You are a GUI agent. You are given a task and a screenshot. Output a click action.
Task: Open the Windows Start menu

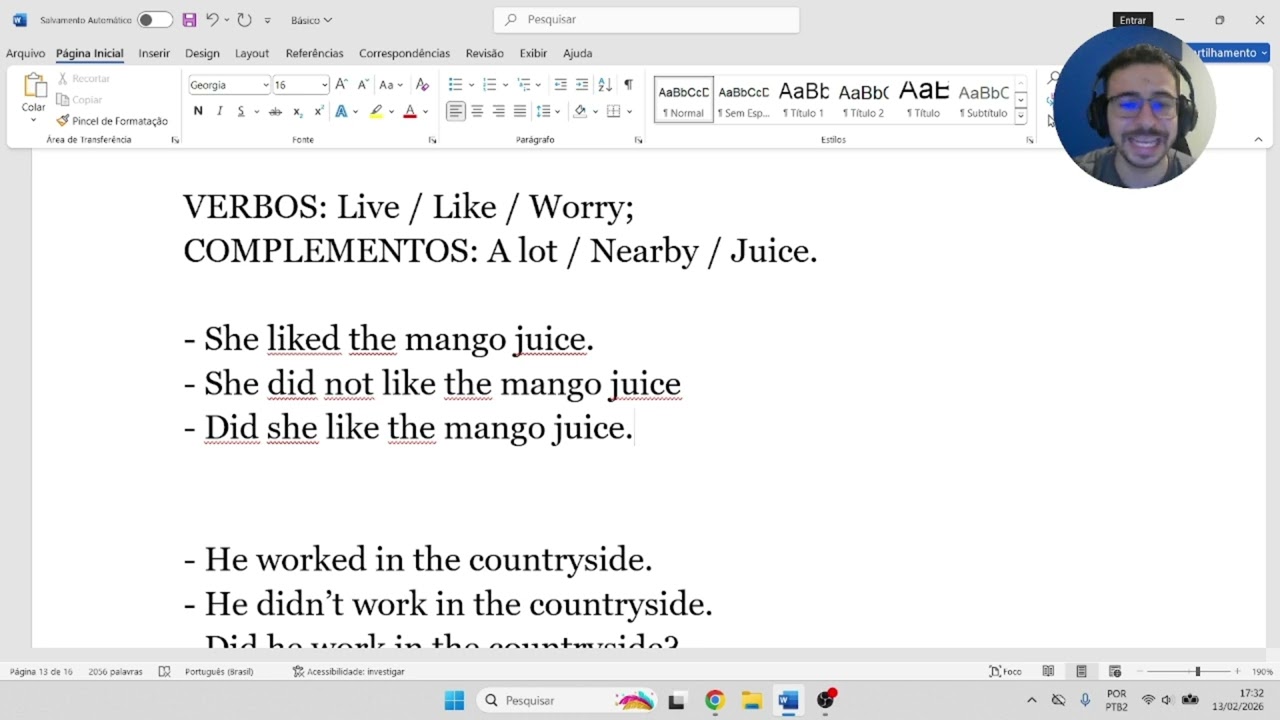pos(454,700)
